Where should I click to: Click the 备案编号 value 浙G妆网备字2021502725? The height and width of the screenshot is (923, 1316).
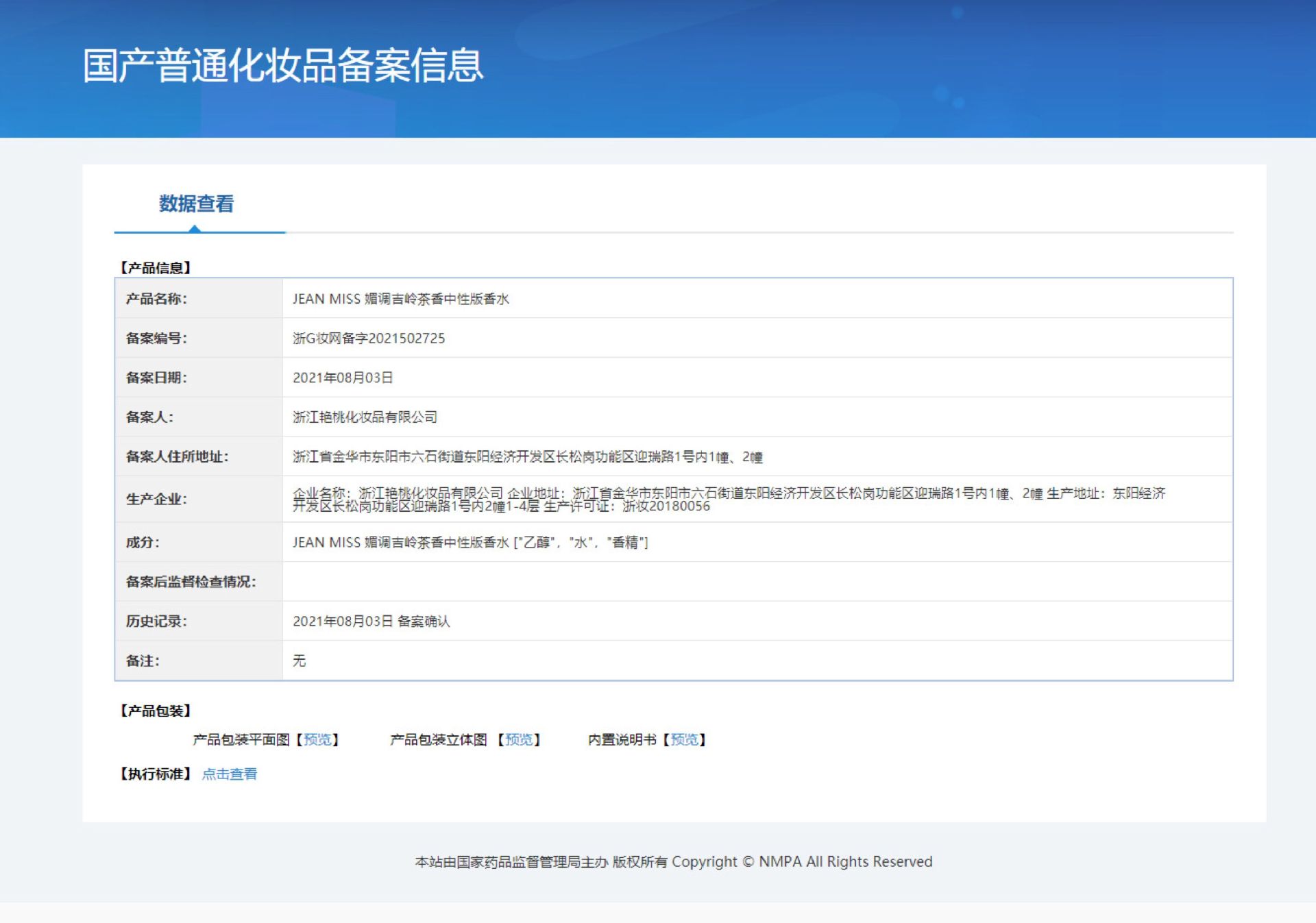click(369, 339)
